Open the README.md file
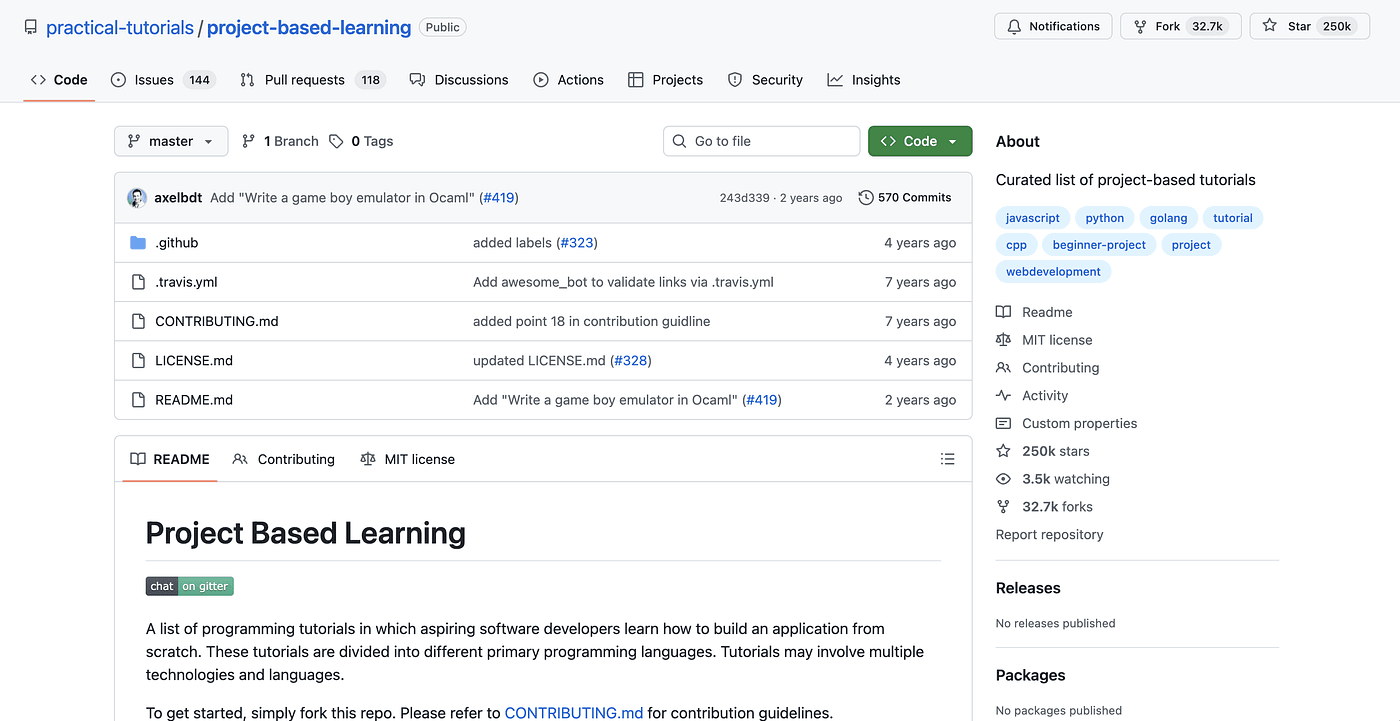 coord(194,400)
